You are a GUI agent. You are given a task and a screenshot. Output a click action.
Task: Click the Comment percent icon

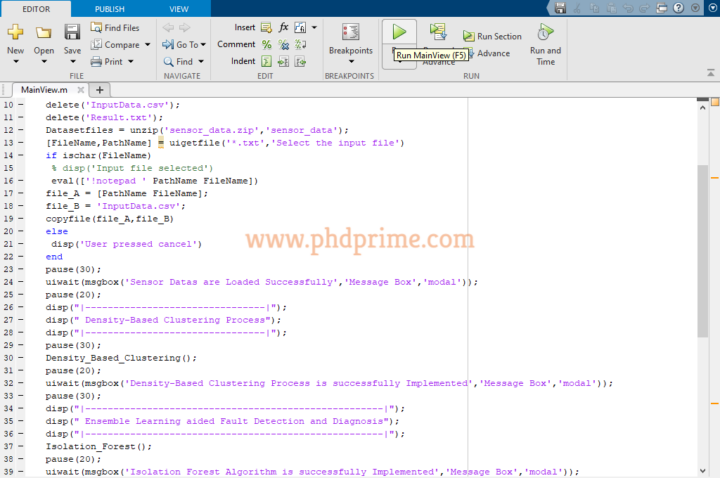point(267,44)
